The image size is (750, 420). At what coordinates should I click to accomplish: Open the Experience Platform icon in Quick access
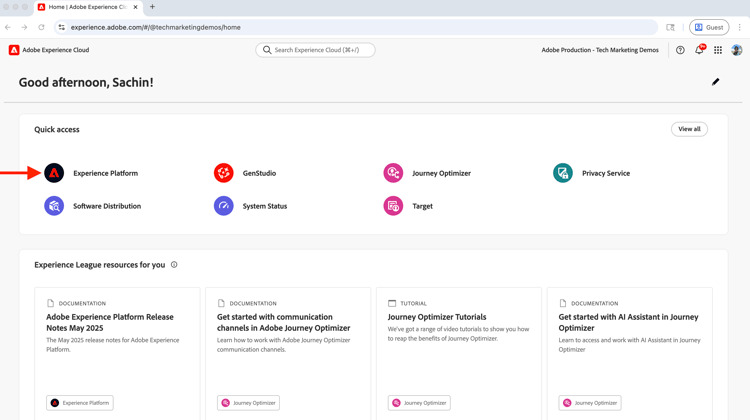54,173
